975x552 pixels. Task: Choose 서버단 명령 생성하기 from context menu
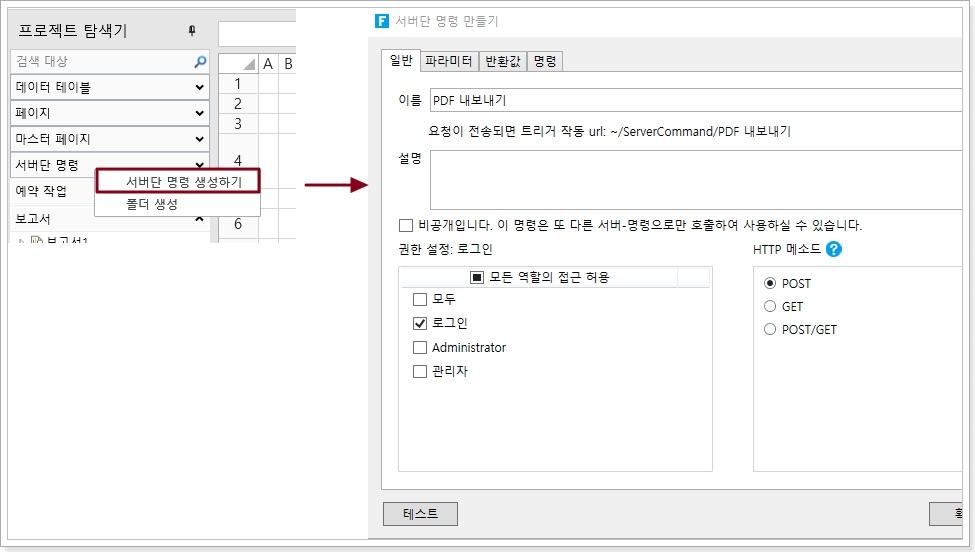pos(183,182)
